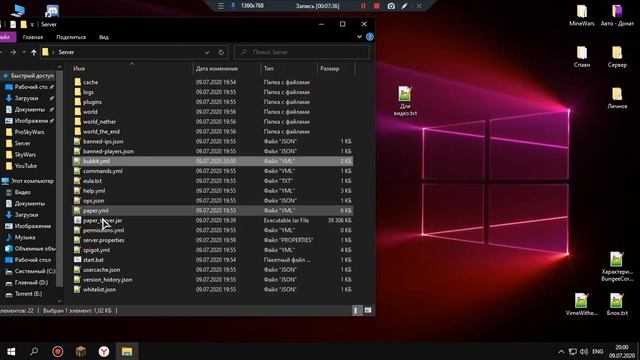
Task: Select the cache folder
Action: [213, 82]
